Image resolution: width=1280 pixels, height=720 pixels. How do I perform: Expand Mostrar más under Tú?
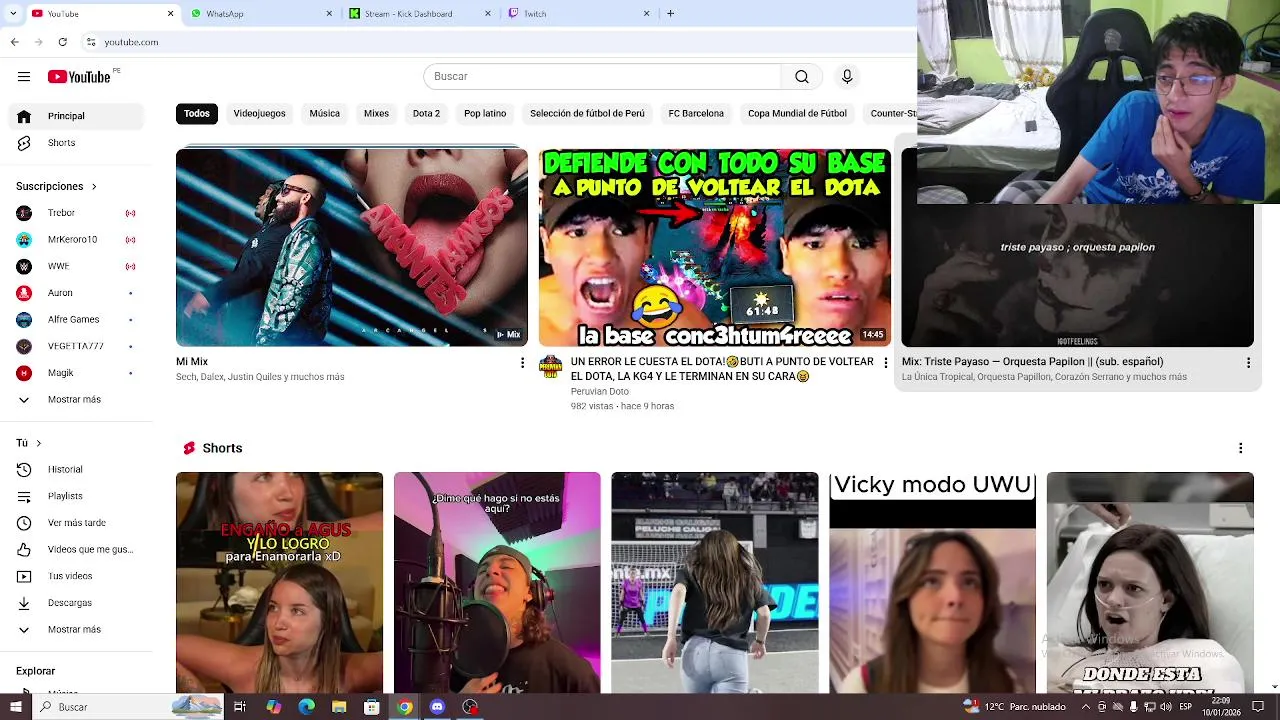[x=78, y=630]
